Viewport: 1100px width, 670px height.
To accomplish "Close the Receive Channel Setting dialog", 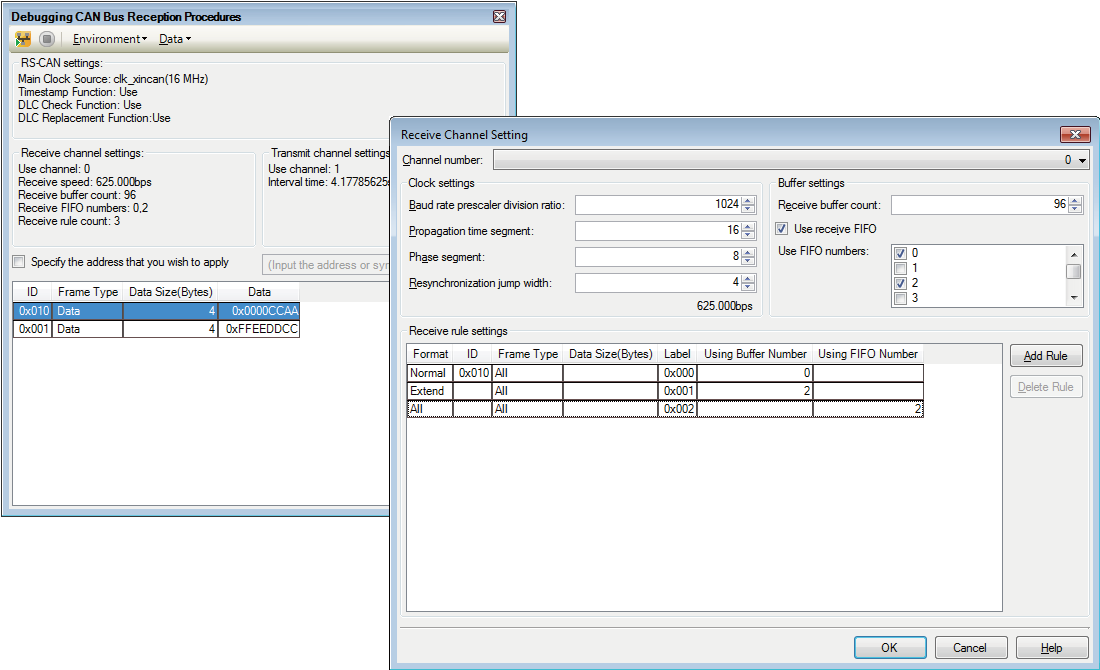I will 1076,134.
